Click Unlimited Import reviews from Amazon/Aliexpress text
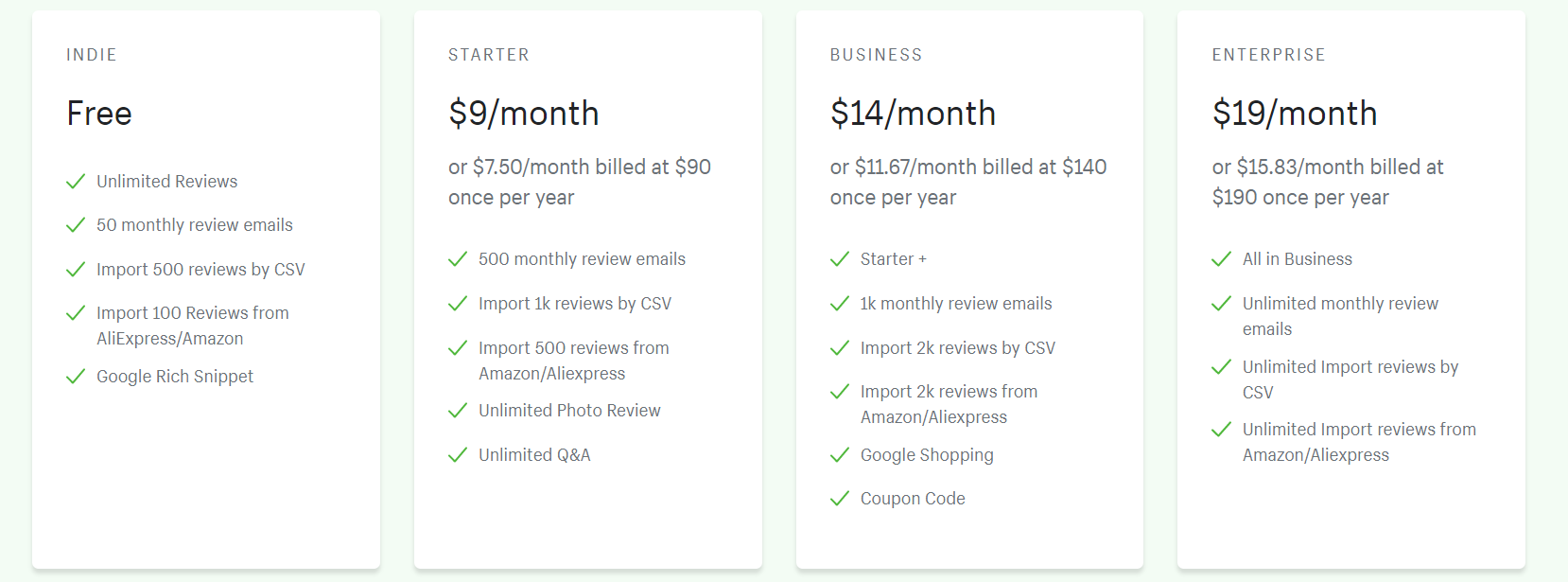The height and width of the screenshot is (582, 1568). (1359, 442)
